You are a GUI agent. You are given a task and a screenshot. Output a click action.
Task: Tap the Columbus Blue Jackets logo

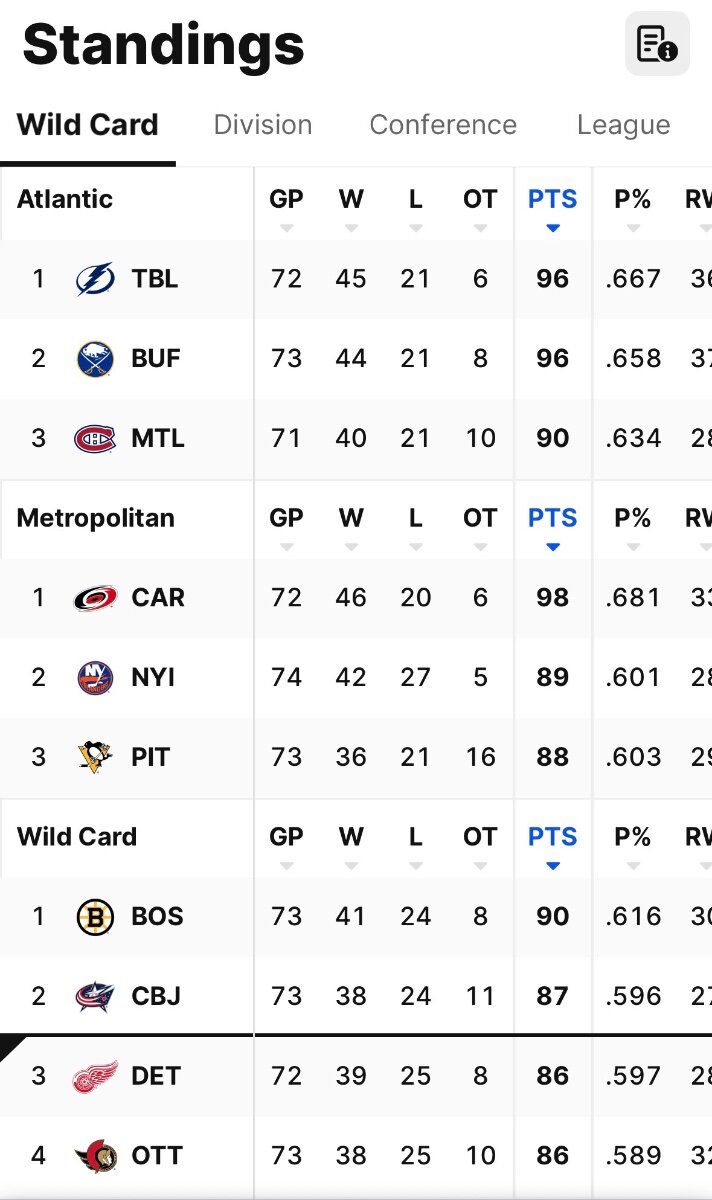(95, 996)
